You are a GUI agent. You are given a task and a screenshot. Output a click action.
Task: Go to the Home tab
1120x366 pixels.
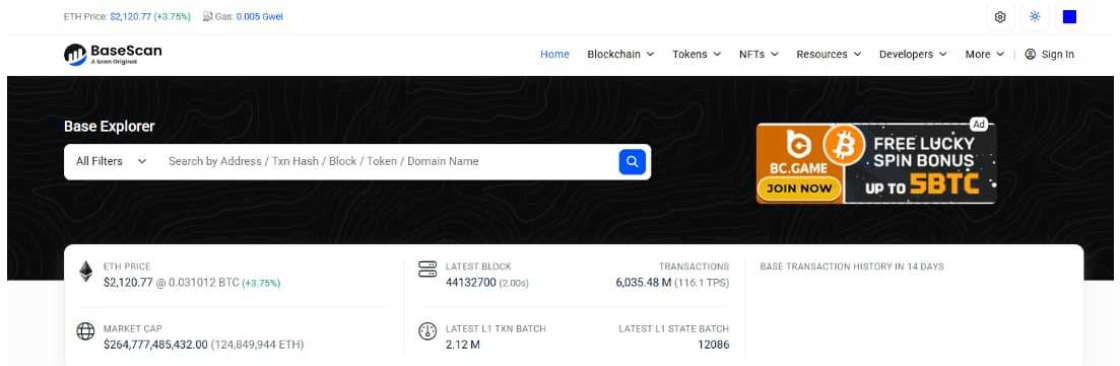click(554, 54)
